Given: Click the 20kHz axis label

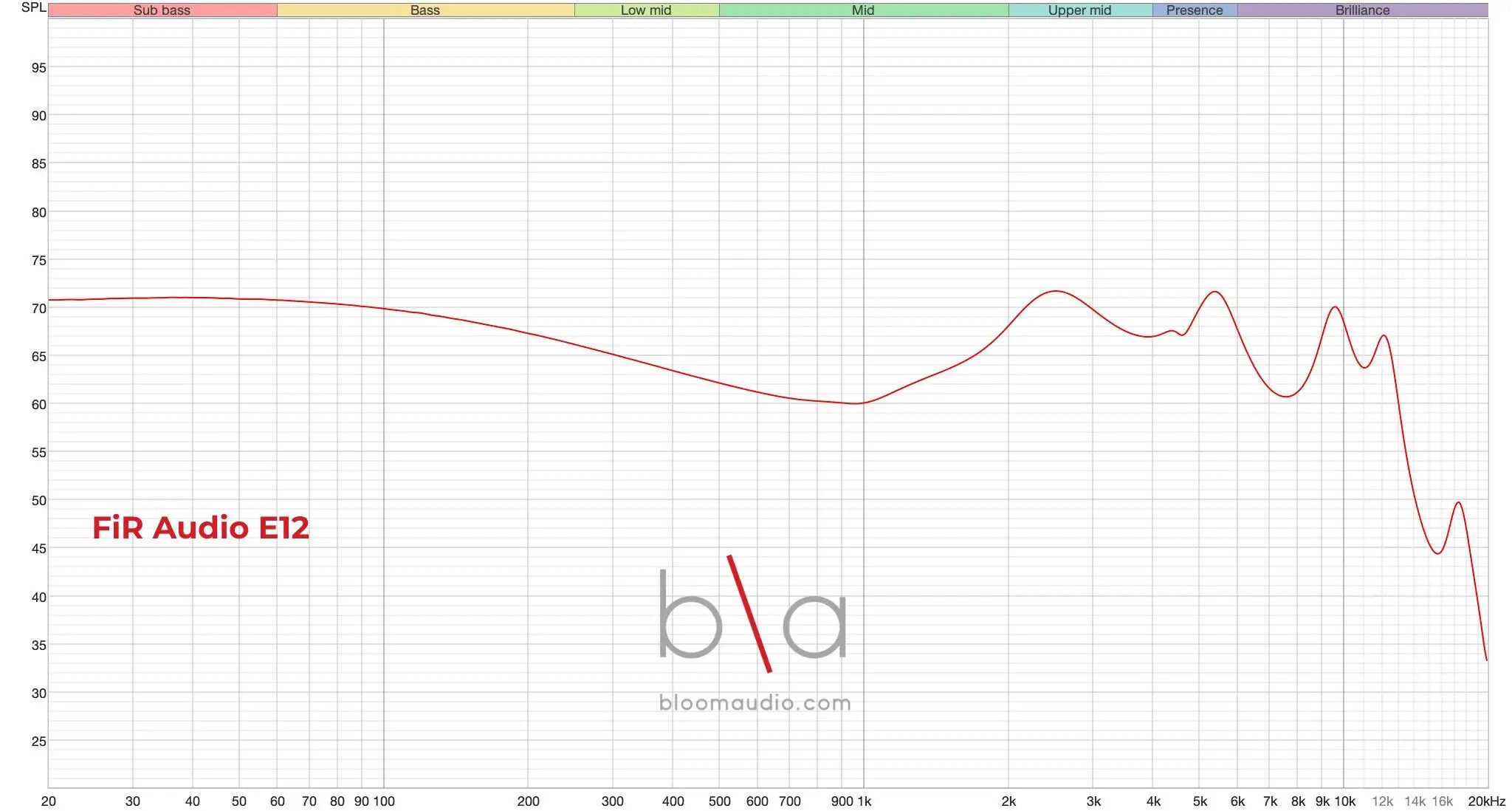Looking at the screenshot, I should tap(1486, 801).
